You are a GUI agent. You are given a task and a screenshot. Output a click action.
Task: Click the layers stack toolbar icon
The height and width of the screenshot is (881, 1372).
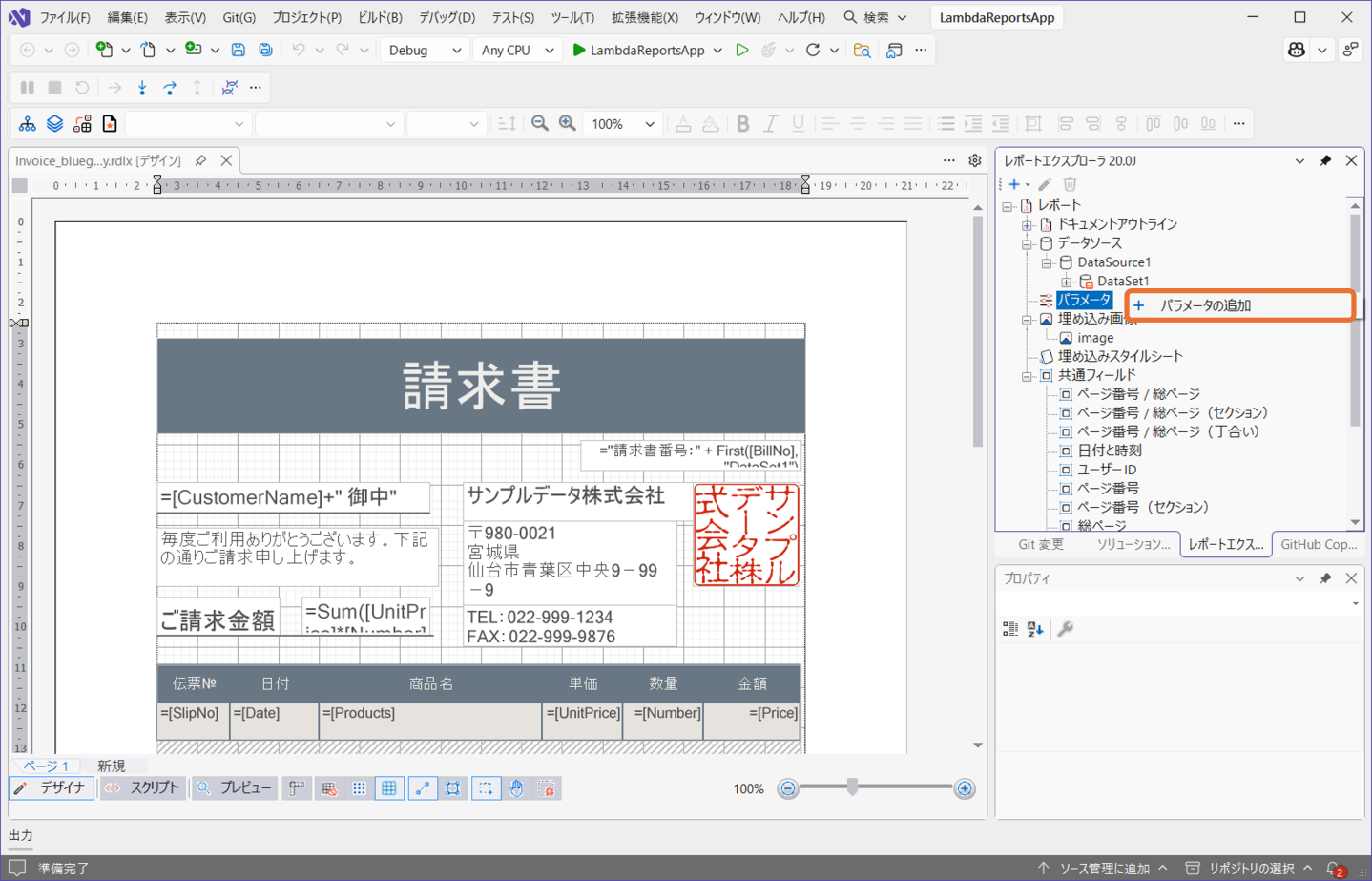(55, 123)
